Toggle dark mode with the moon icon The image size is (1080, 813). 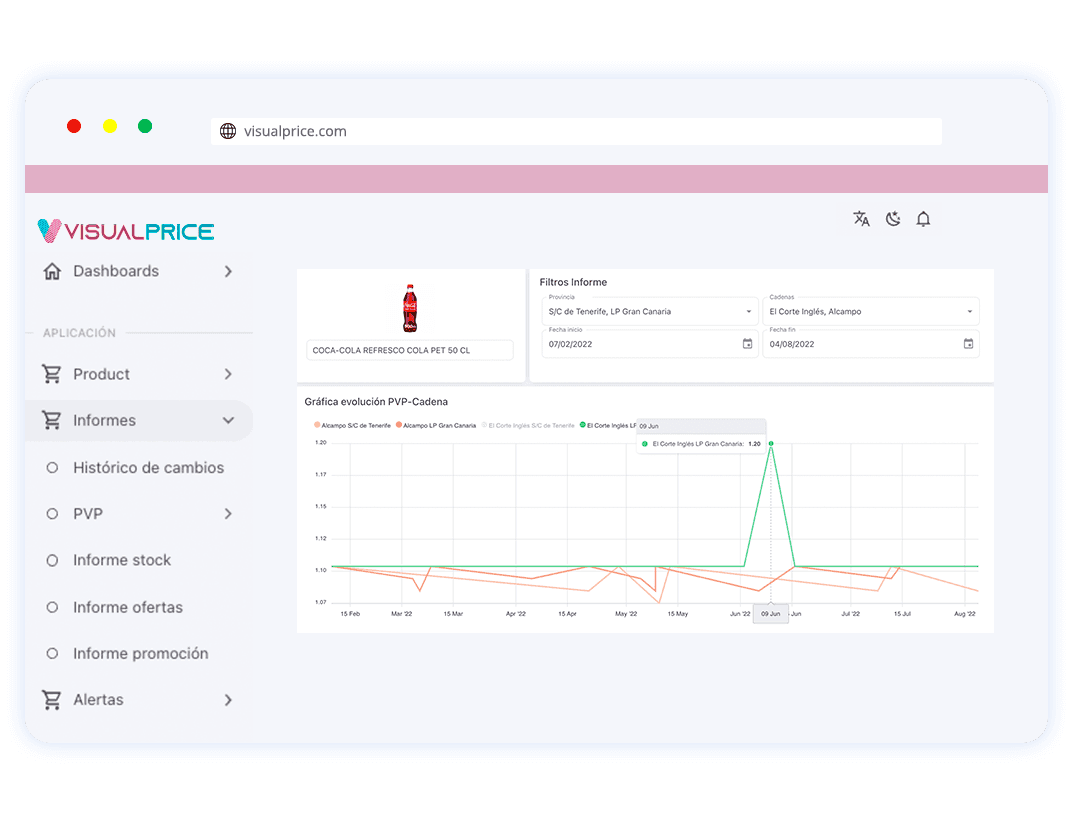pos(893,219)
